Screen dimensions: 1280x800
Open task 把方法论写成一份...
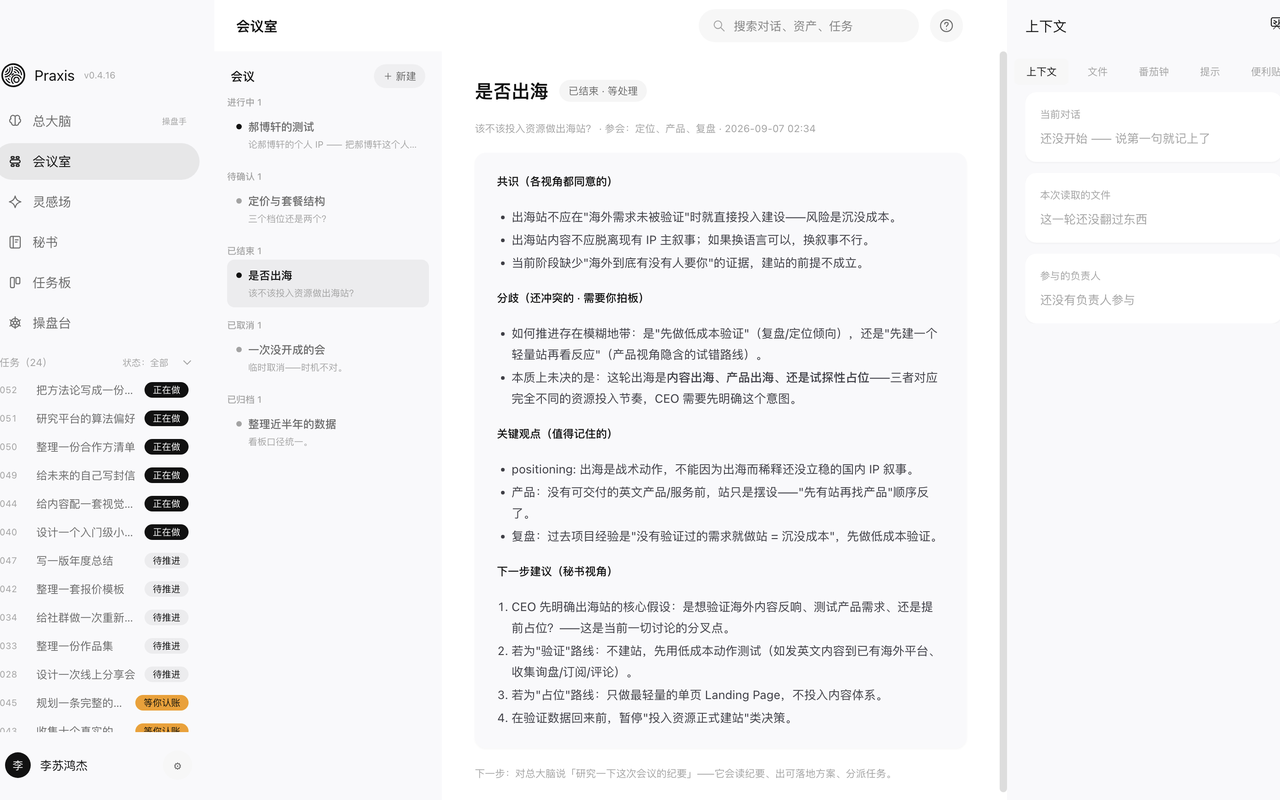pos(96,390)
